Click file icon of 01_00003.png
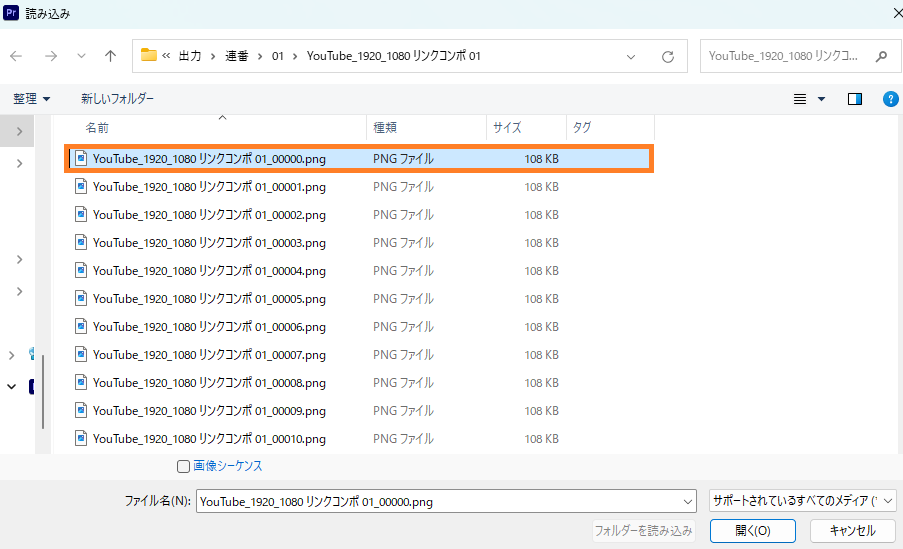This screenshot has width=903, height=549. tap(81, 242)
